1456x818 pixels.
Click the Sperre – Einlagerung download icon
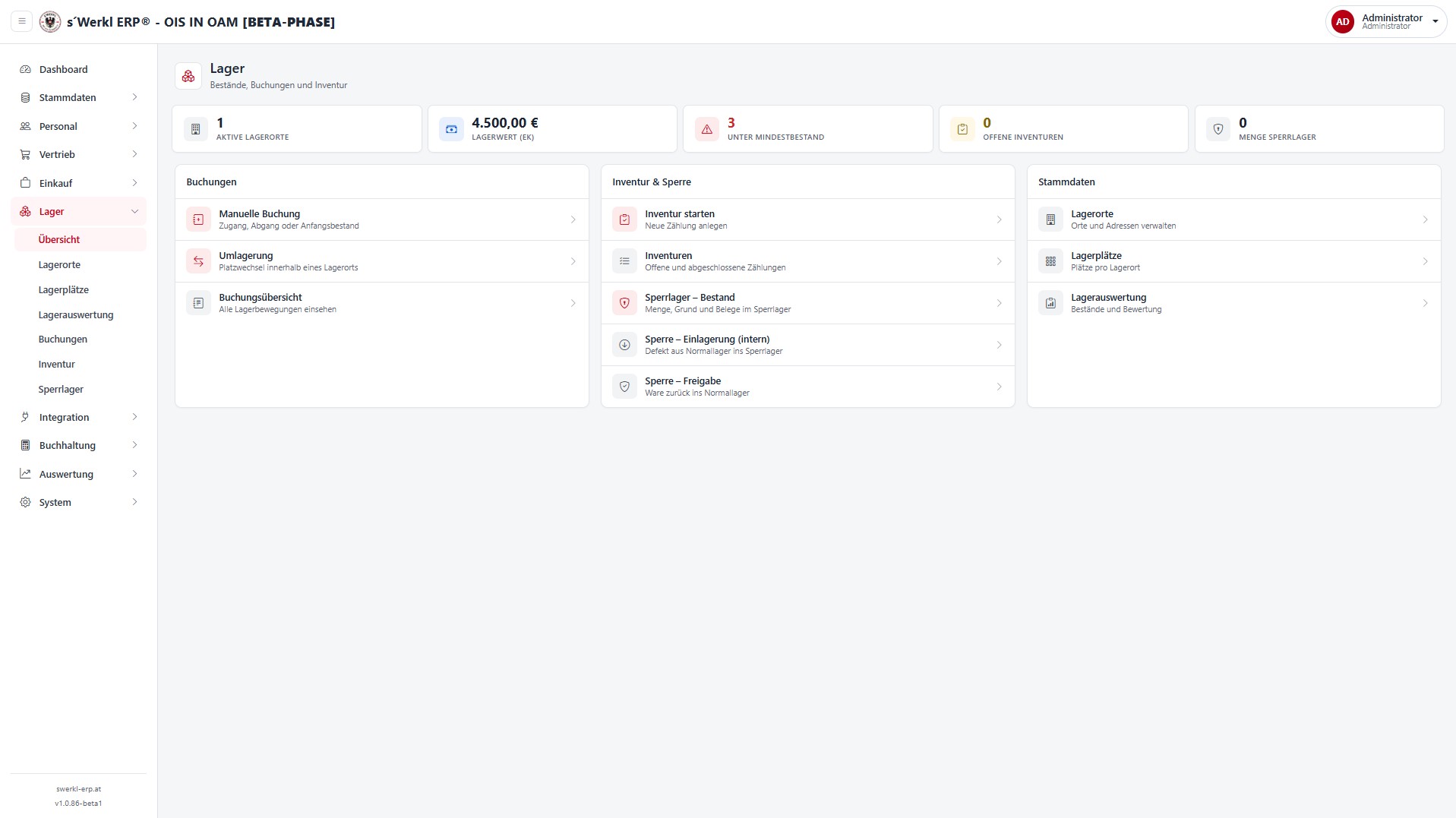pos(624,345)
